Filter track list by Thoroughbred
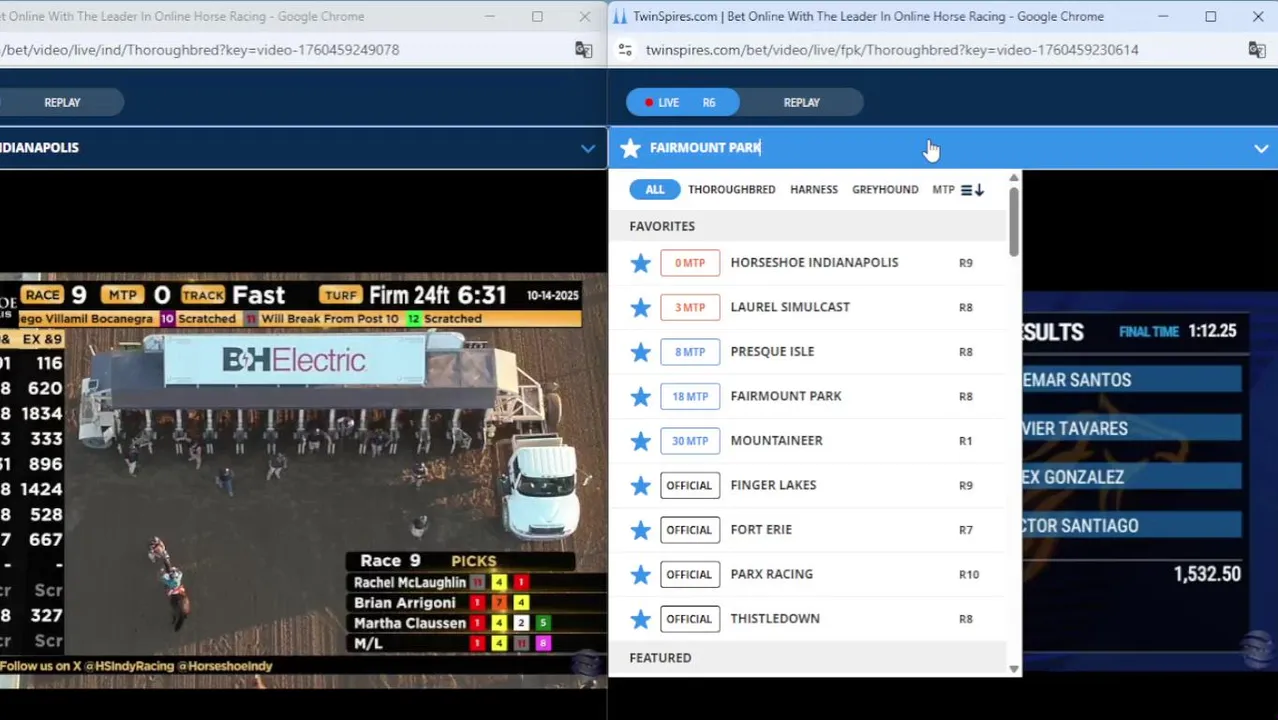The width and height of the screenshot is (1278, 720). [x=731, y=189]
